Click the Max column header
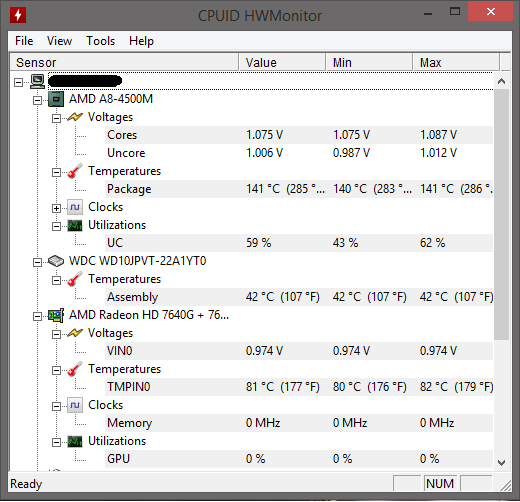 coord(456,62)
